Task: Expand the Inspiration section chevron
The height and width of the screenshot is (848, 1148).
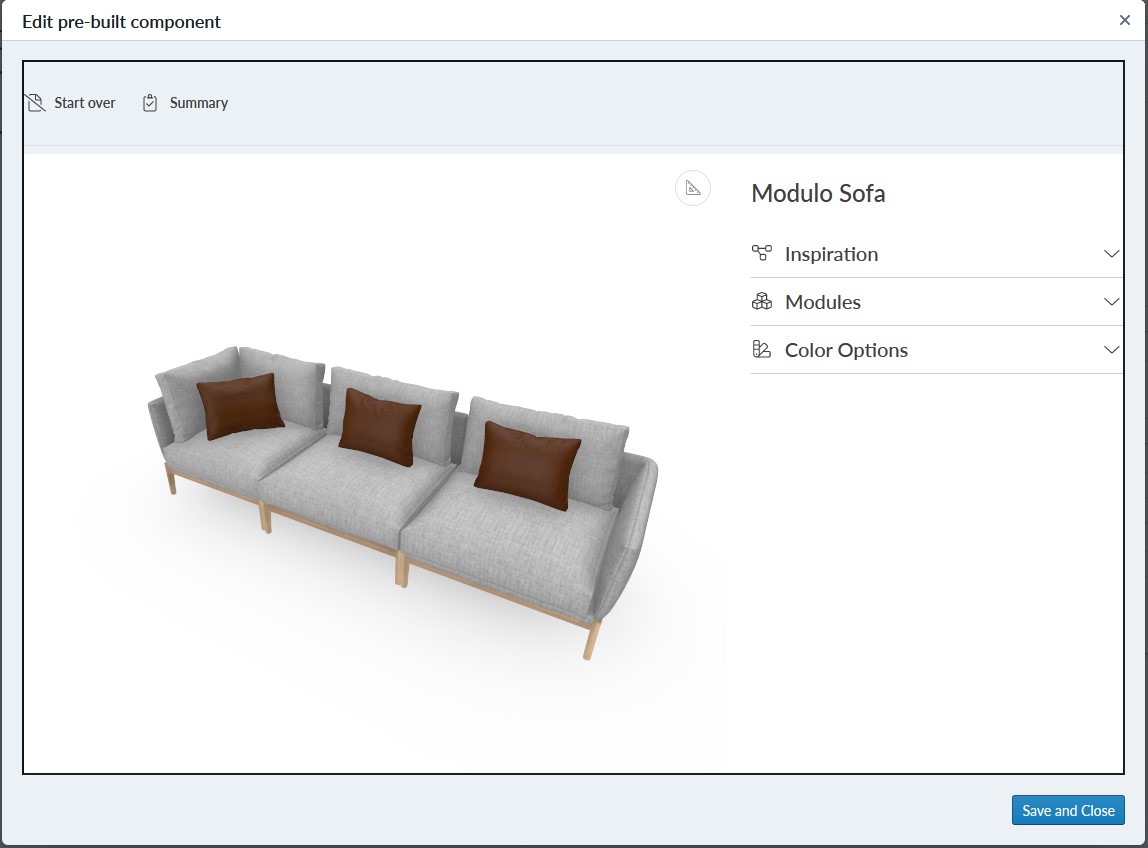Action: point(1111,253)
